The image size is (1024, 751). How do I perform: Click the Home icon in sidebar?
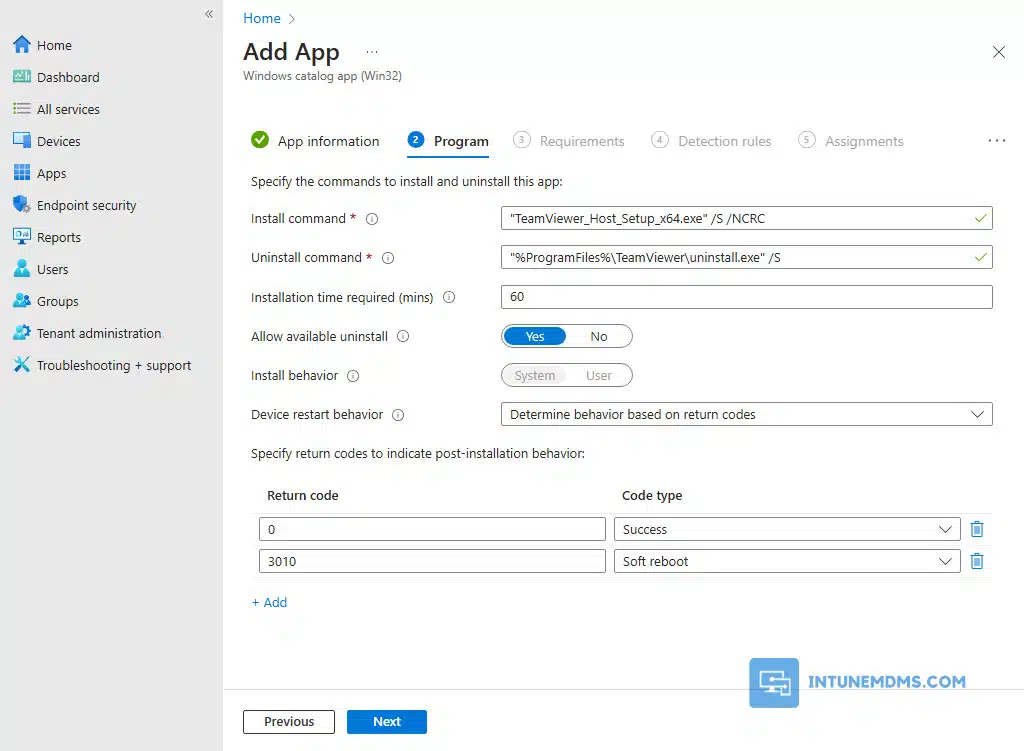pyautogui.click(x=22, y=44)
